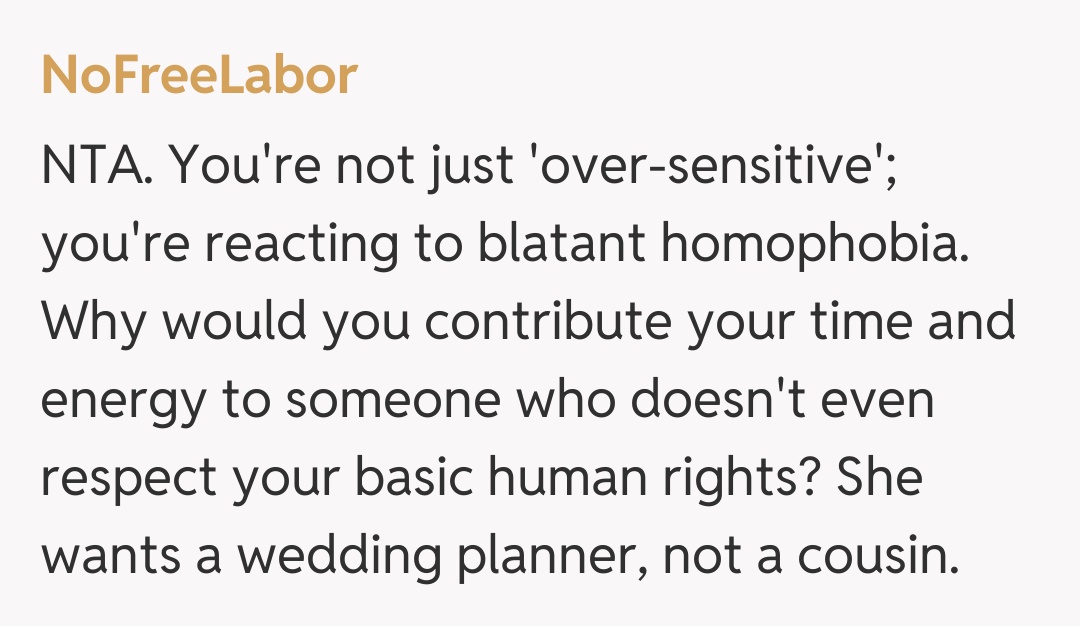The image size is (1080, 626).
Task: Click the word 'She' ending the fifth line
Action: coord(878,478)
